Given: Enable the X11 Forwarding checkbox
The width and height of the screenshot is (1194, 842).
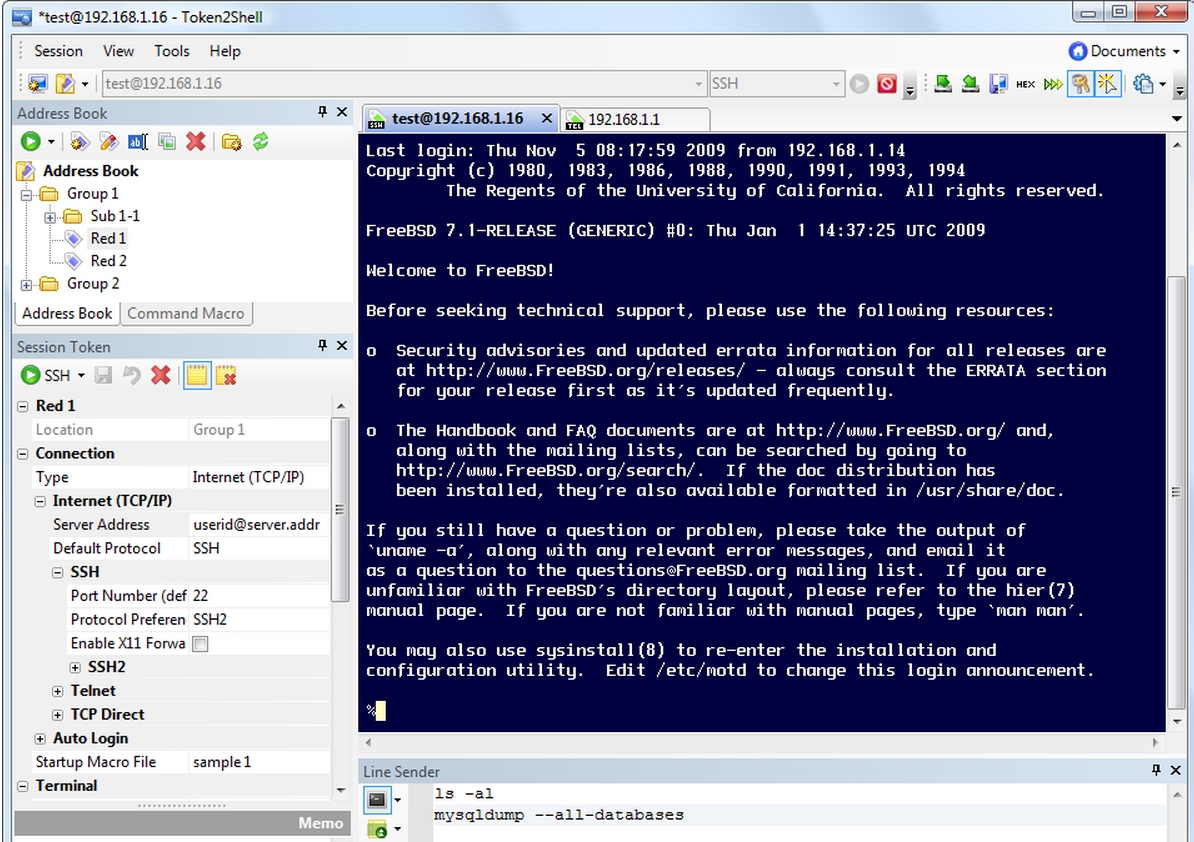Looking at the screenshot, I should 200,644.
